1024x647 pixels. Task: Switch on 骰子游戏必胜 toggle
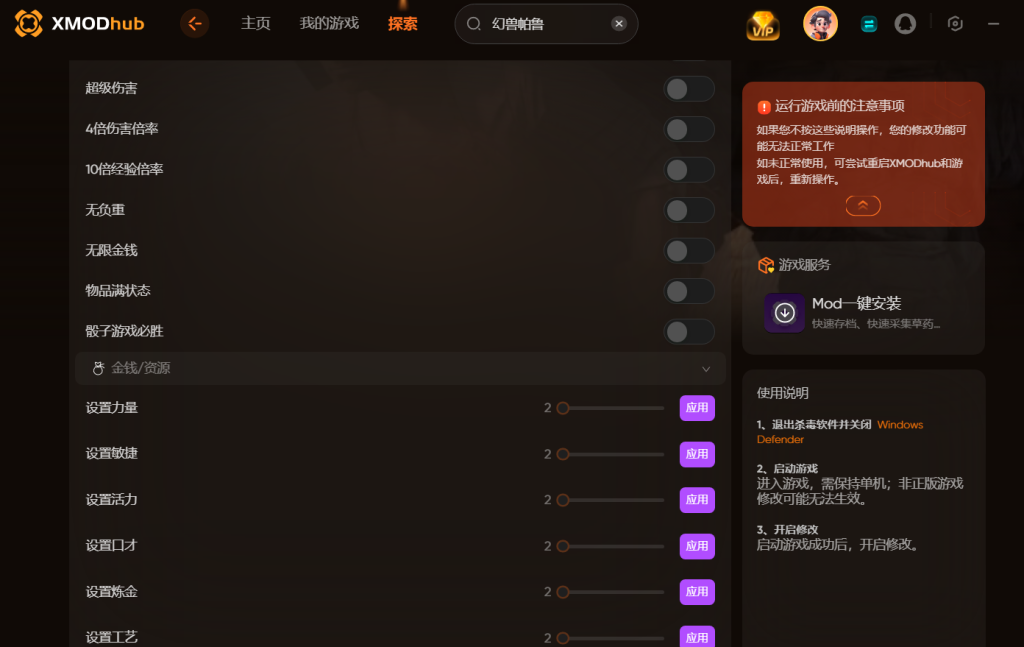pyautogui.click(x=689, y=332)
